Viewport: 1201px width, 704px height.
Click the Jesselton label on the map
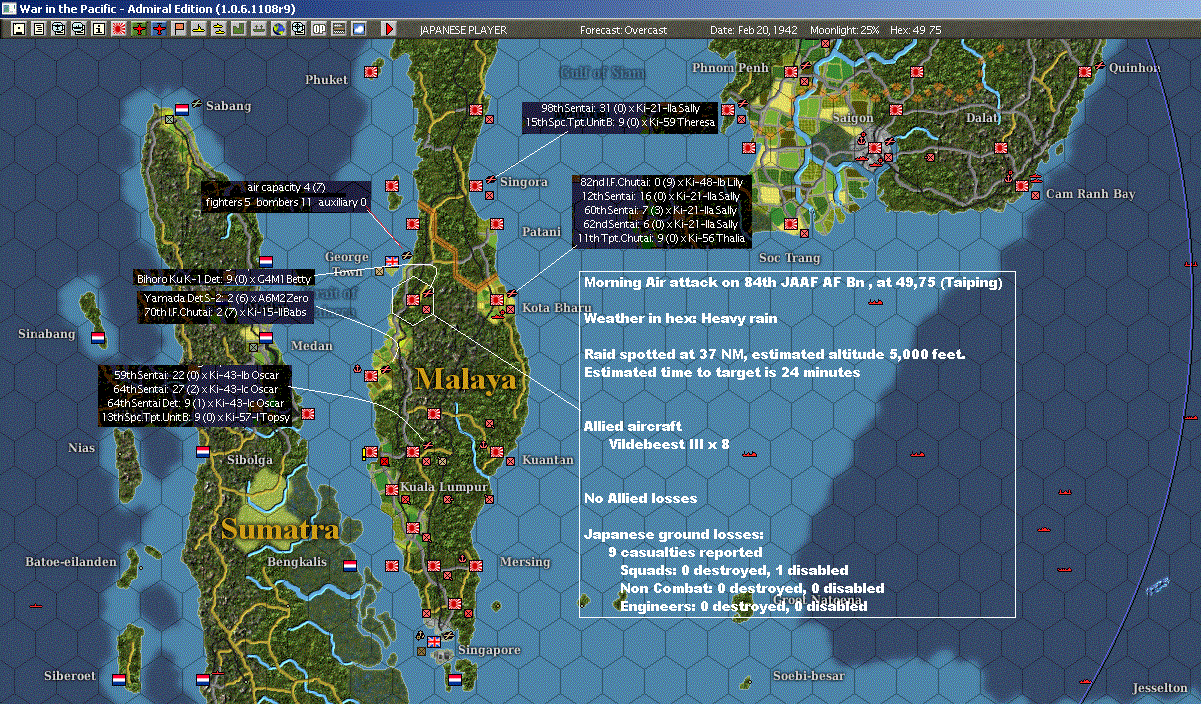pos(1160,689)
